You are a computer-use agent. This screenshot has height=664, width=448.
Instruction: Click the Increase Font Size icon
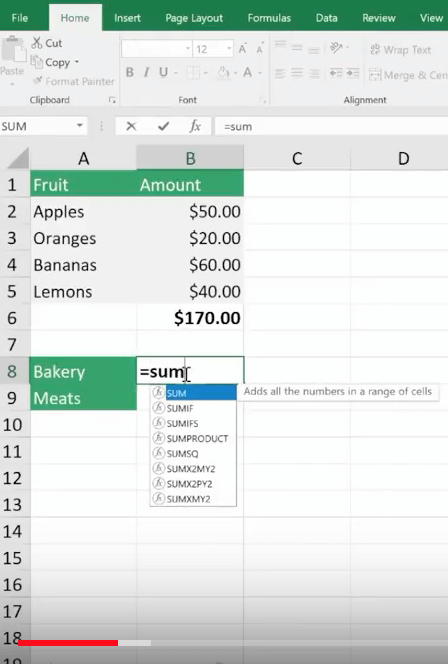243,49
